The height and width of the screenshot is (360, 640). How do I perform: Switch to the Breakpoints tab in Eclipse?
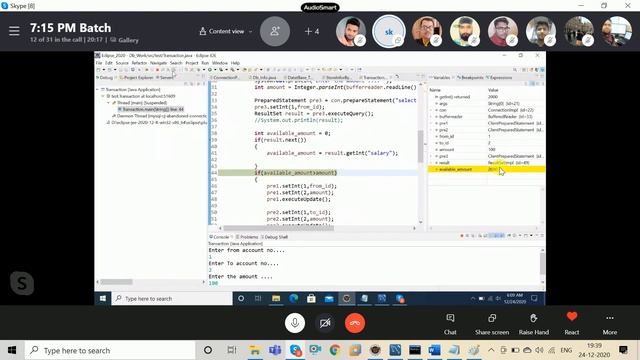click(470, 78)
